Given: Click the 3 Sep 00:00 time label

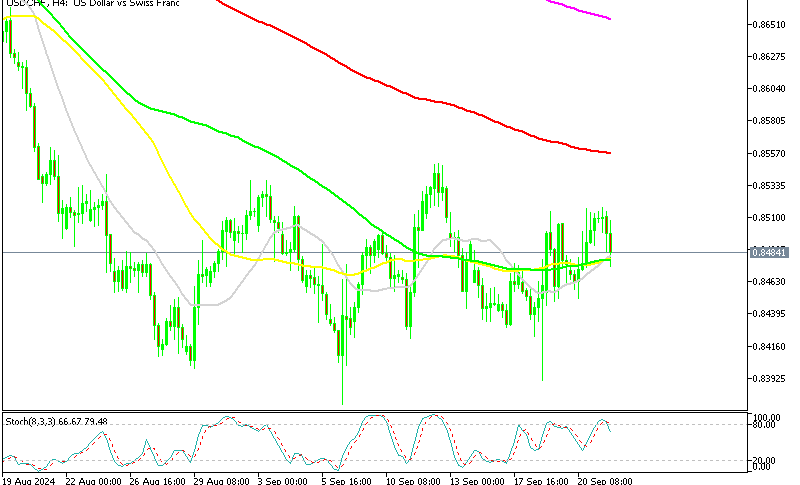Looking at the screenshot, I should pyautogui.click(x=283, y=481).
